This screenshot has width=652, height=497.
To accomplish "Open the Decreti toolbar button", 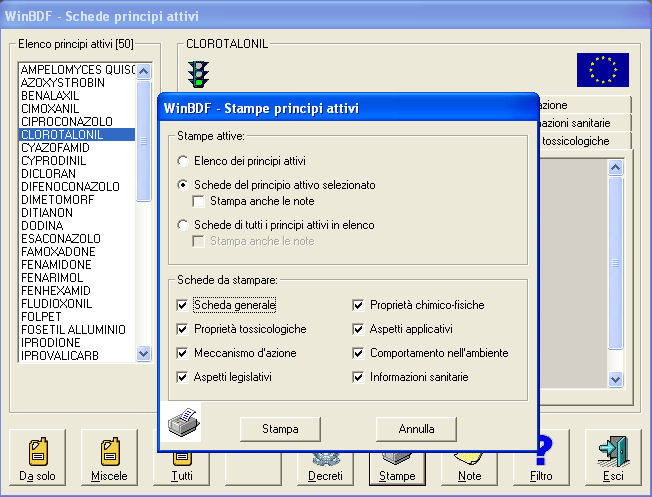I will (x=325, y=469).
